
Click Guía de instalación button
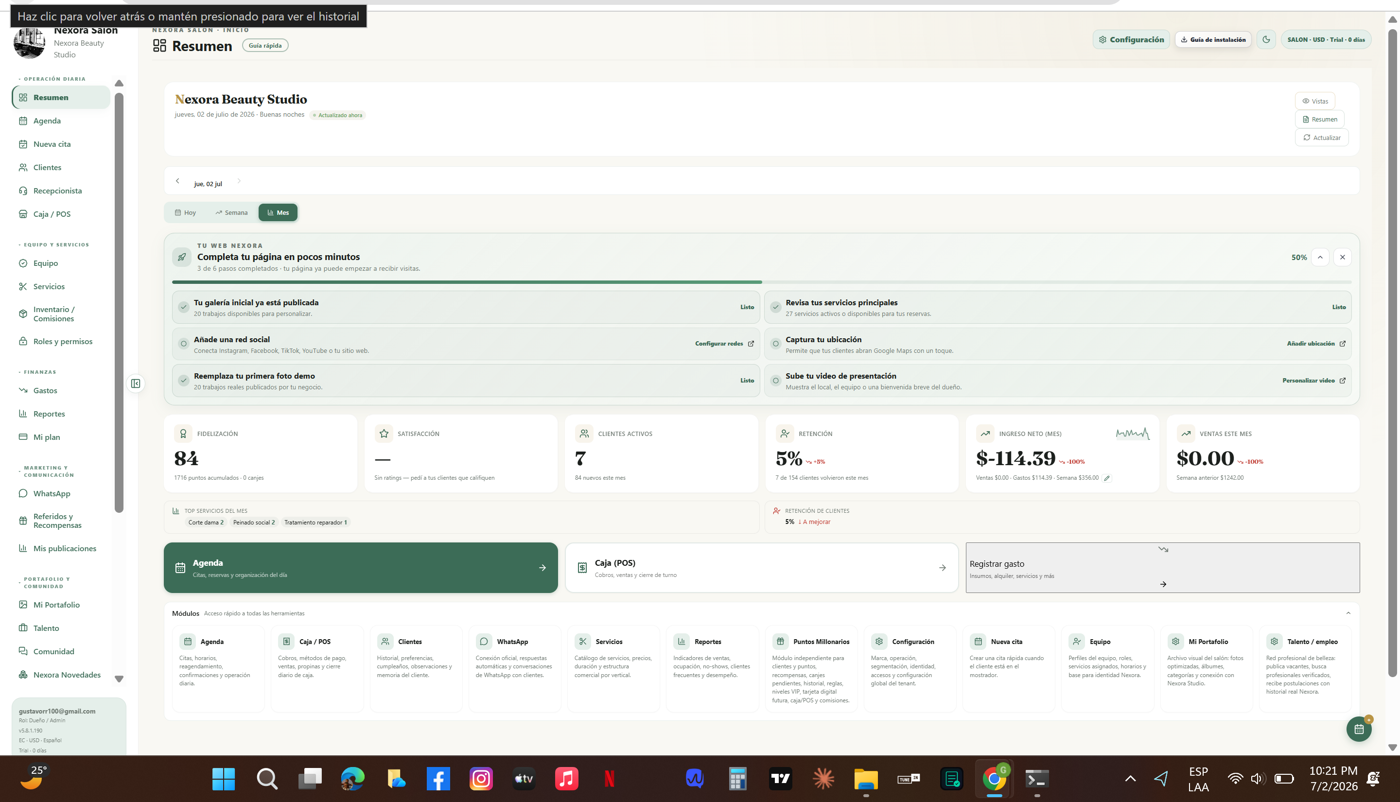tap(1213, 40)
